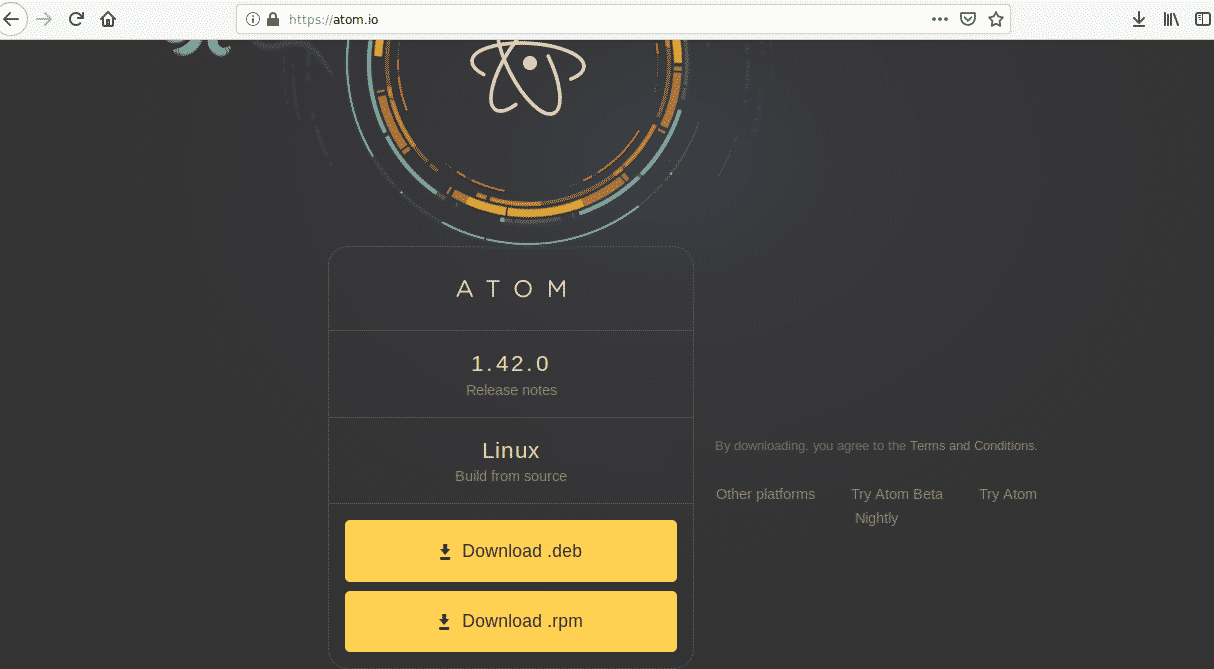The image size is (1214, 669).
Task: Click the address bar showing atom.io
Action: pyautogui.click(x=600, y=19)
